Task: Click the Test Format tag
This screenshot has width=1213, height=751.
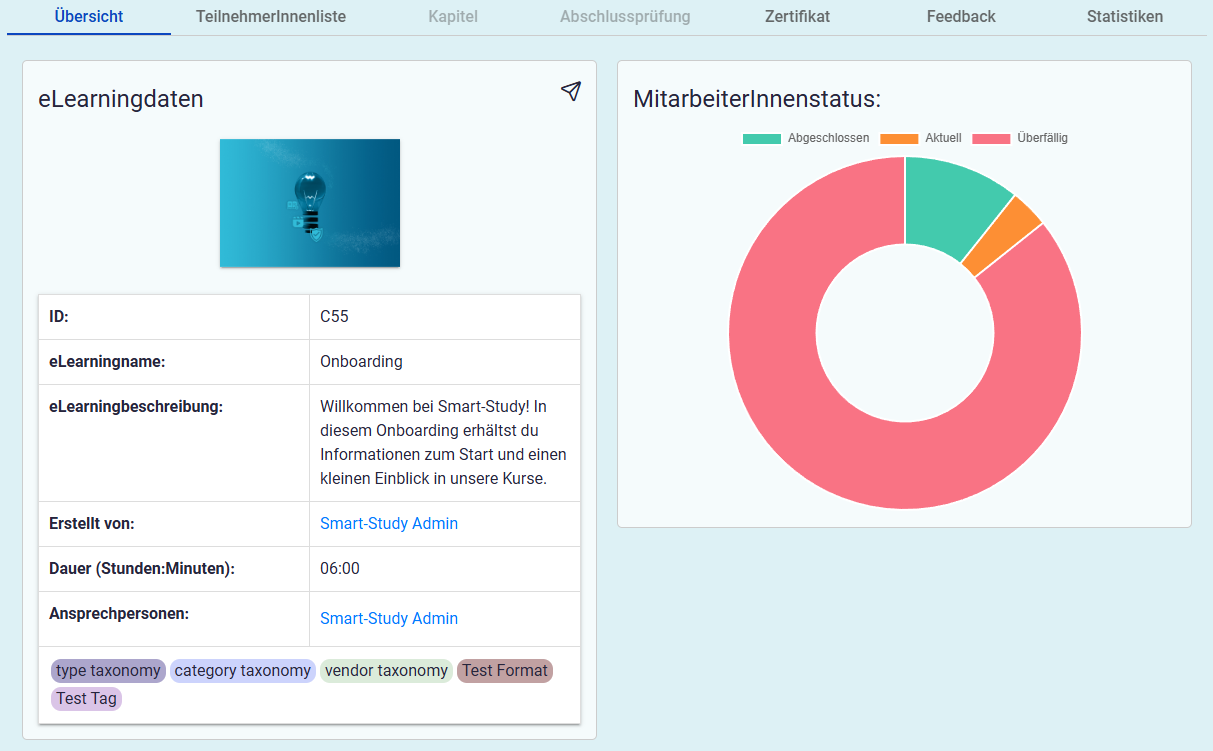Action: click(x=504, y=671)
